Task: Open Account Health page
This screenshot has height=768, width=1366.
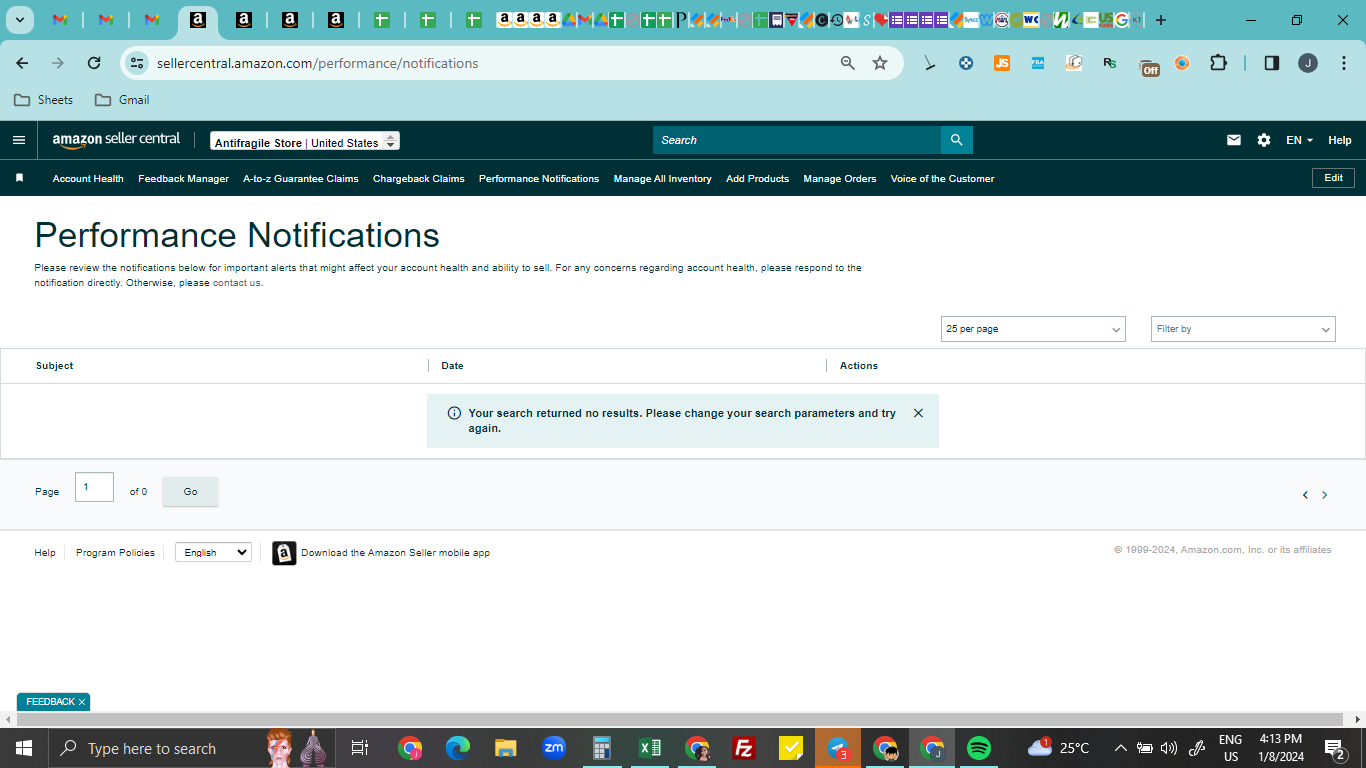Action: tap(88, 179)
